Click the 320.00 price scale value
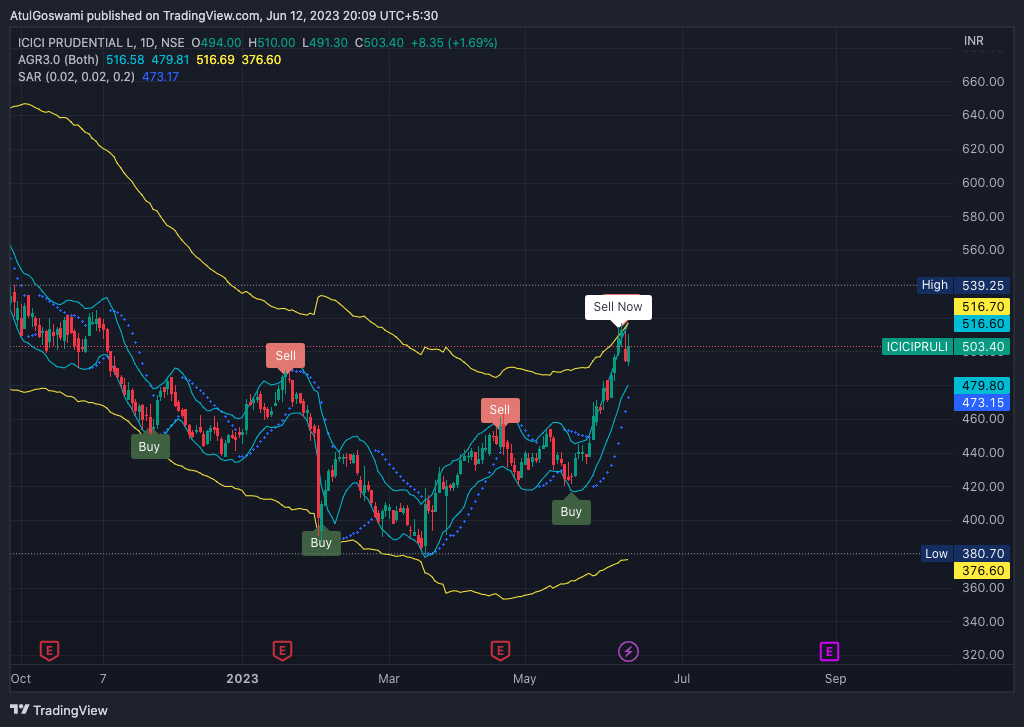The height and width of the screenshot is (727, 1024). 983,654
